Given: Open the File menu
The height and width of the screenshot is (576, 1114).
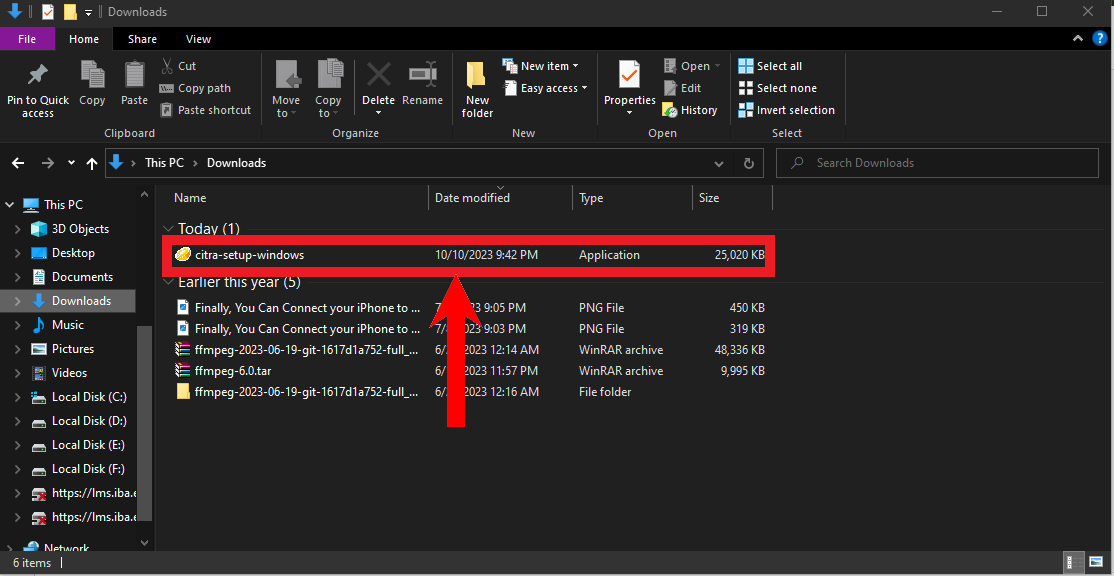Looking at the screenshot, I should [x=27, y=39].
